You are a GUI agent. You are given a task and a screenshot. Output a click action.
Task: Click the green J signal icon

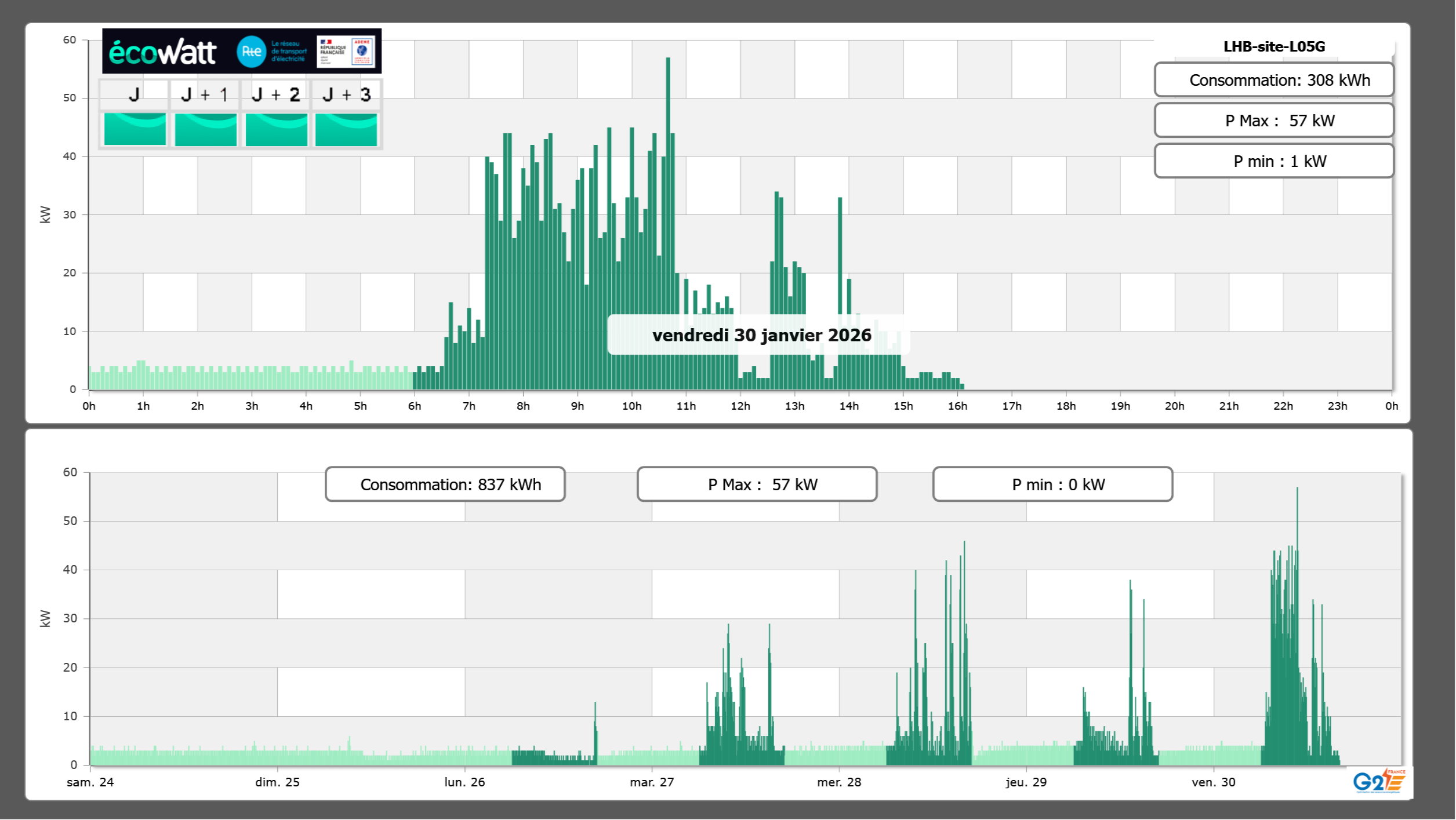(x=135, y=129)
